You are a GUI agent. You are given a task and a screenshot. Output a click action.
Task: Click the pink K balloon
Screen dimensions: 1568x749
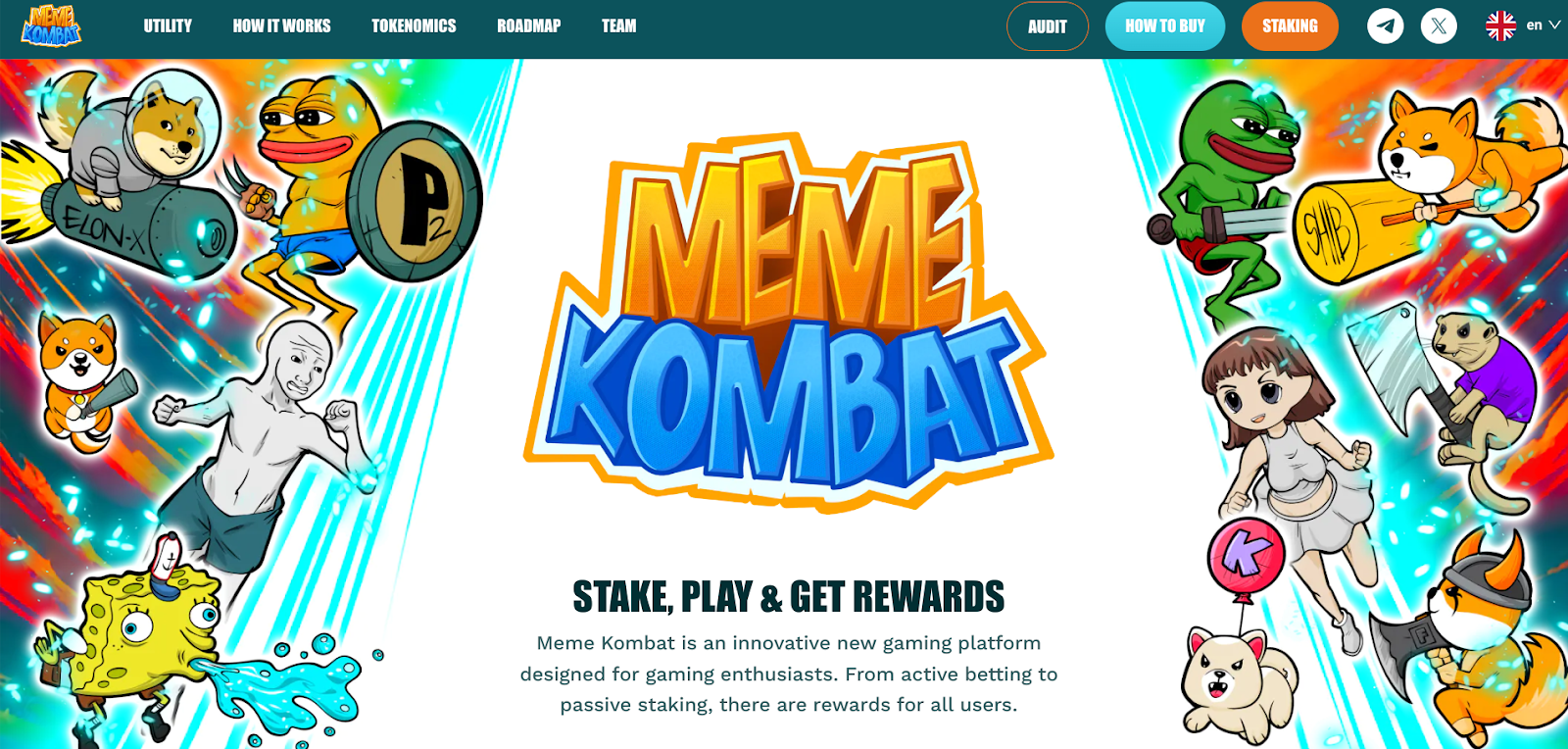[x=1246, y=557]
